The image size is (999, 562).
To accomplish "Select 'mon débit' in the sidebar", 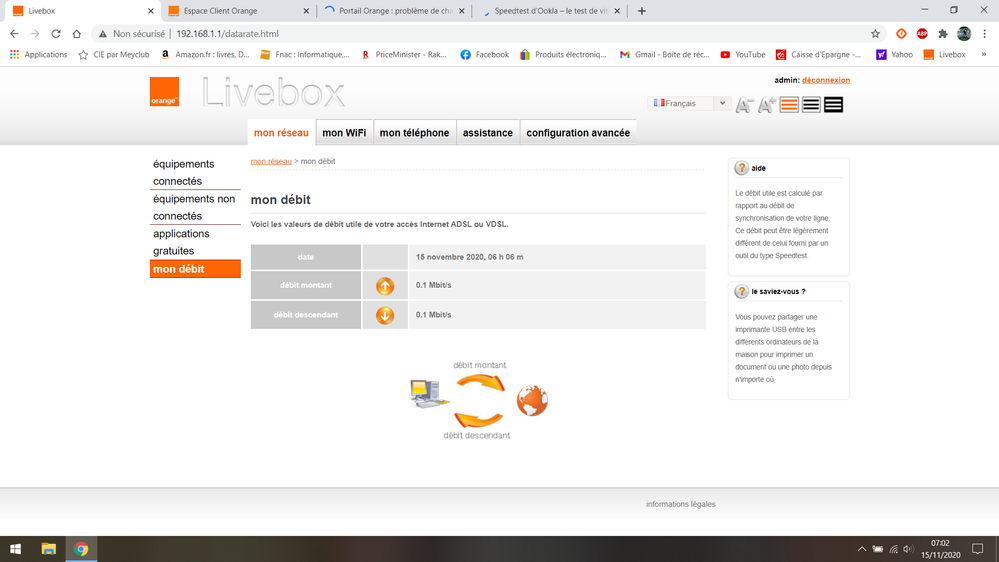I will tap(195, 269).
